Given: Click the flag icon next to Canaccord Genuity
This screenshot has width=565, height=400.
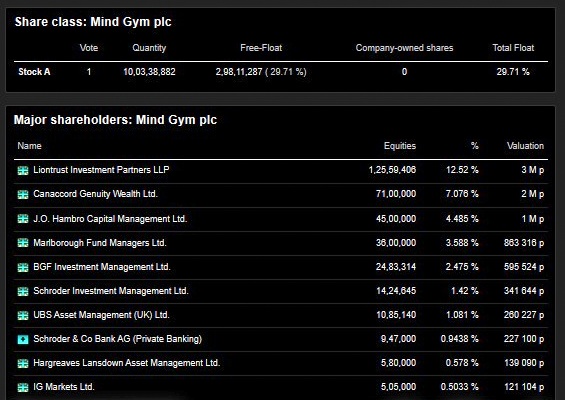Looking at the screenshot, I should tap(23, 195).
